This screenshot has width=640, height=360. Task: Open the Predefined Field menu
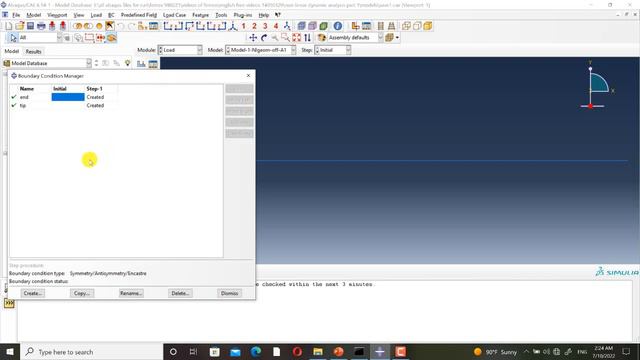(139, 15)
